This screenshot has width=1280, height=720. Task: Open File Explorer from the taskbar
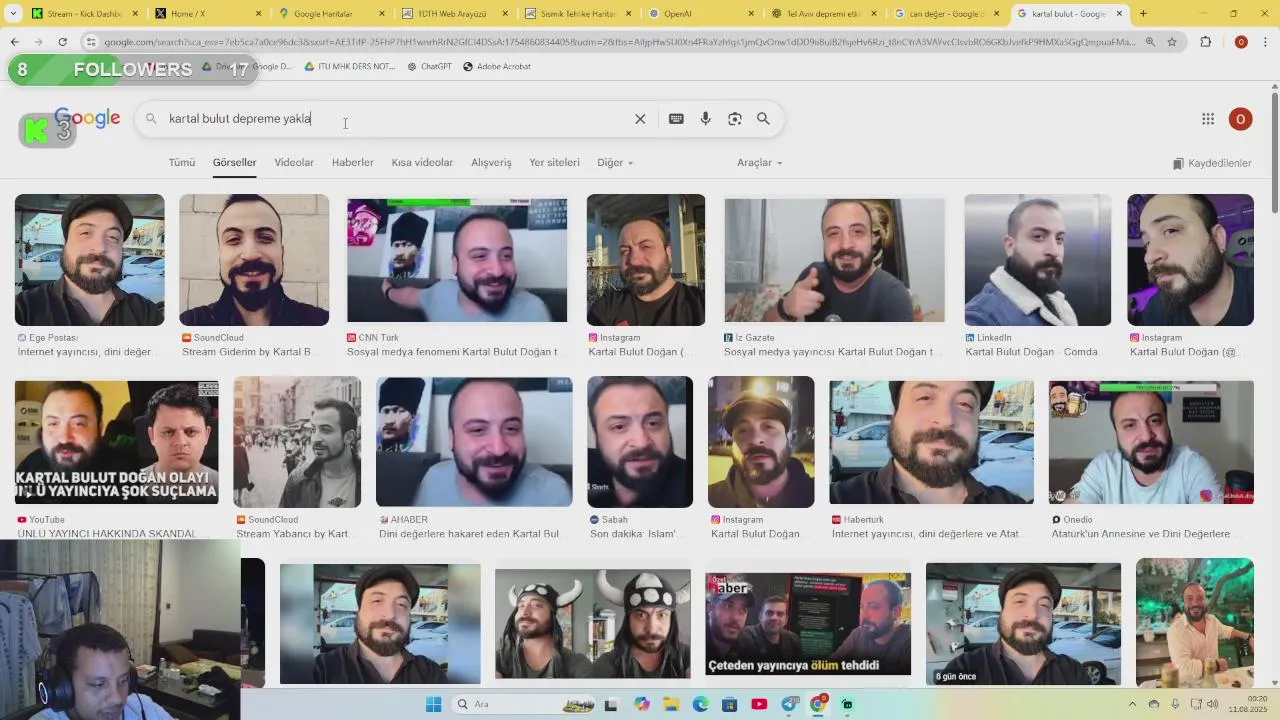point(671,704)
